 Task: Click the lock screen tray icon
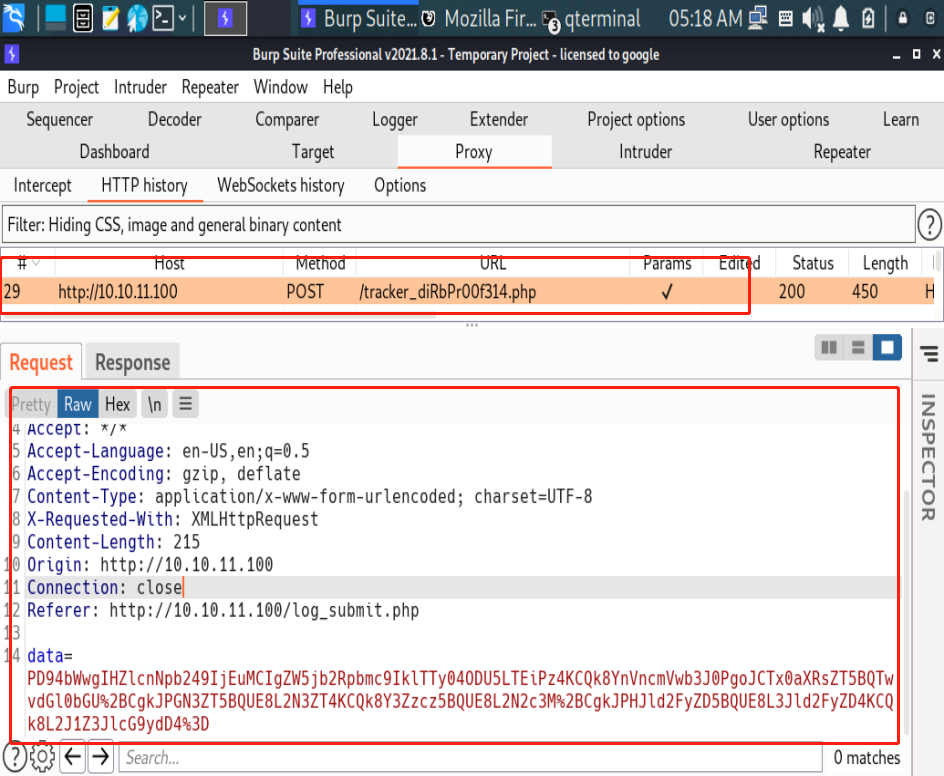(902, 19)
